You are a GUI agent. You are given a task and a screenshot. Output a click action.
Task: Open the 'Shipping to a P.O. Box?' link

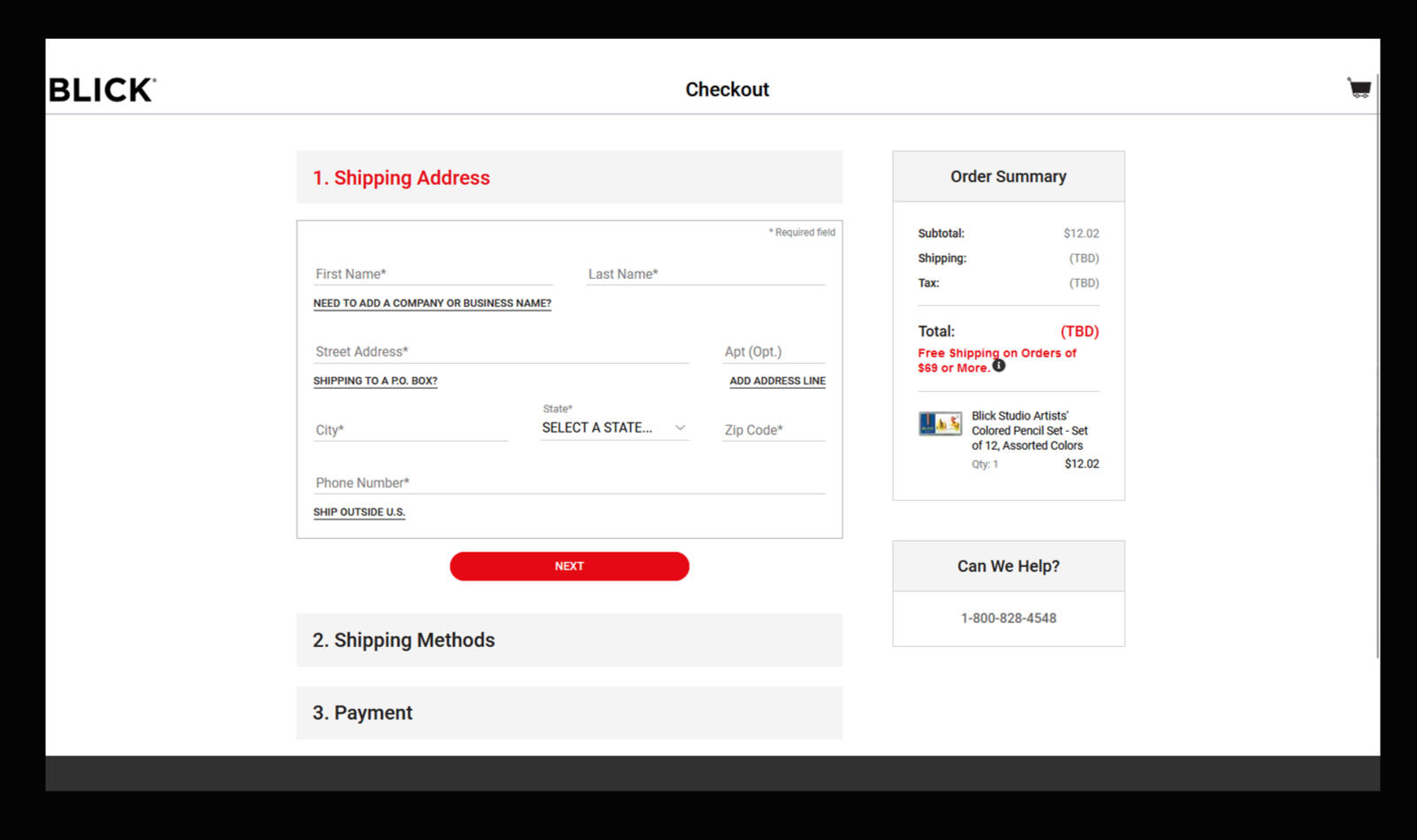pyautogui.click(x=375, y=381)
